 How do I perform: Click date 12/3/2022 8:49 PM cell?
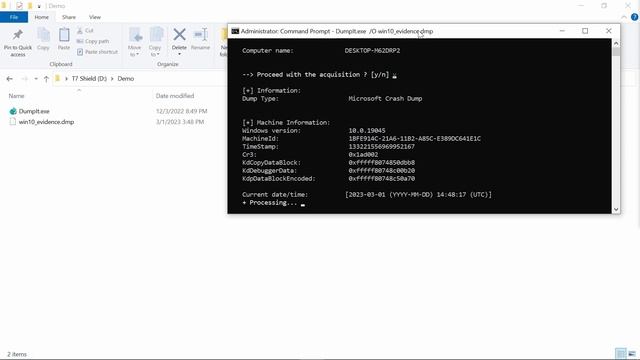click(182, 111)
